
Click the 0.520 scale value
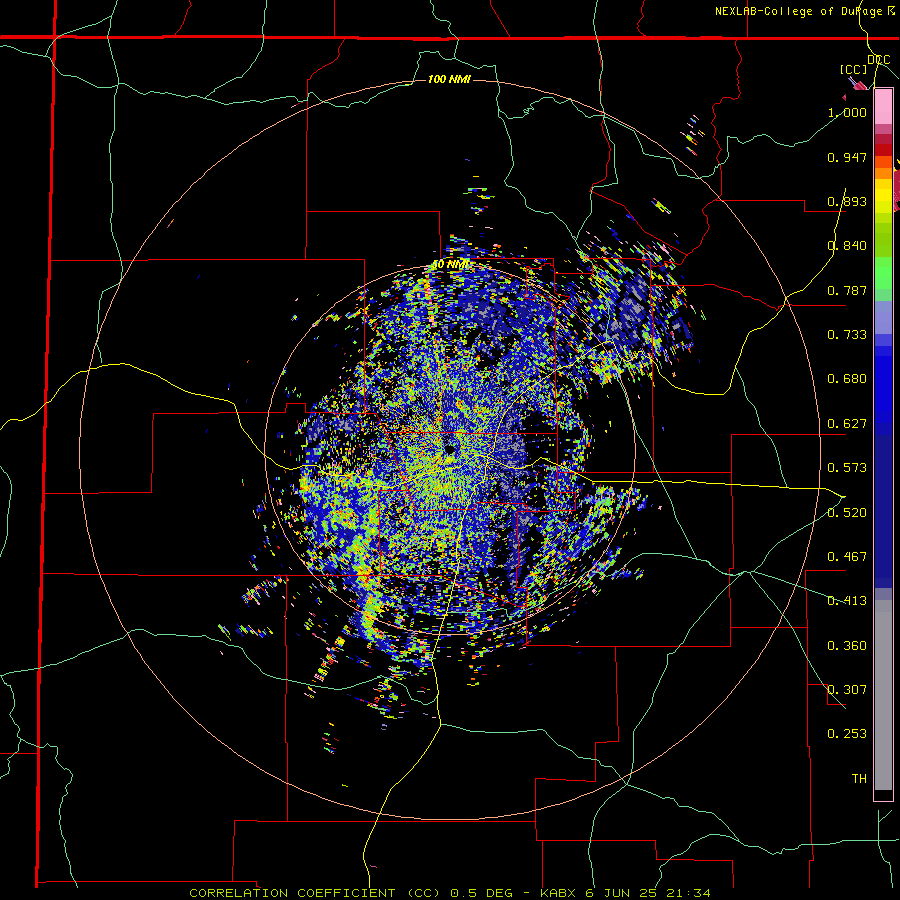[847, 513]
